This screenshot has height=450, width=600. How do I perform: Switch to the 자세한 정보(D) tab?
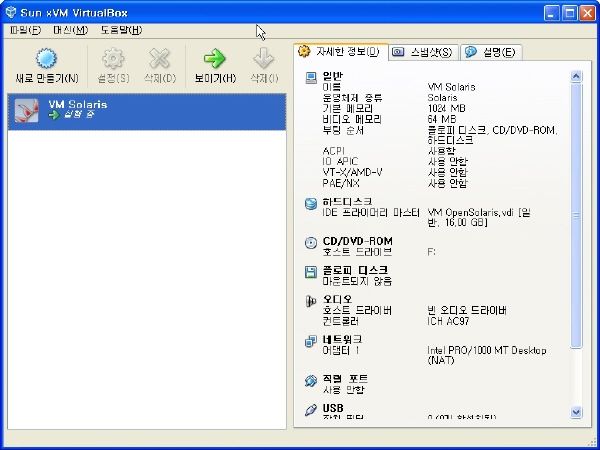pyautogui.click(x=341, y=52)
